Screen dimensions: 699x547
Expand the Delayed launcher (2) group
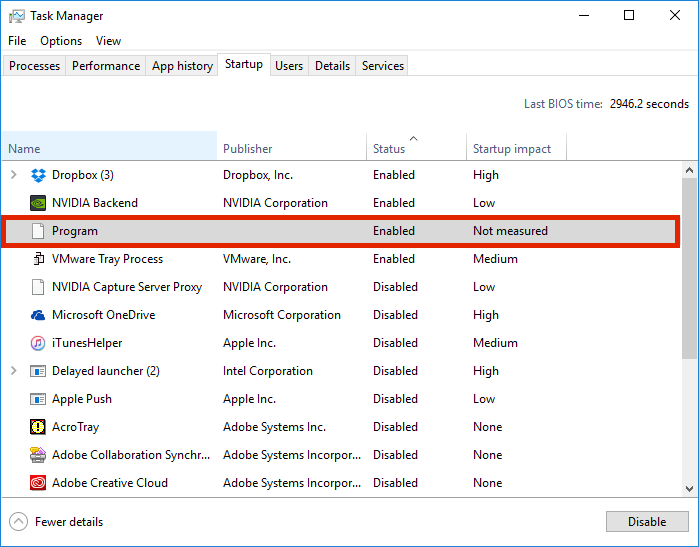(x=14, y=370)
